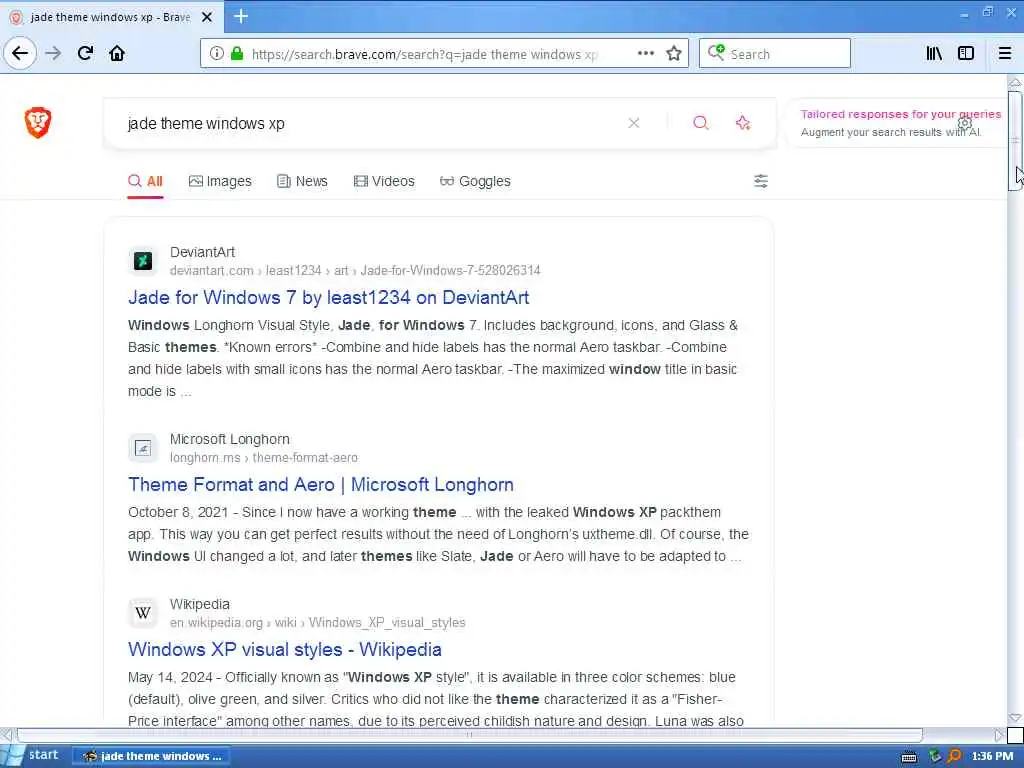The width and height of the screenshot is (1024, 768).
Task: Open Theme Format and Aero result
Action: [x=321, y=485]
